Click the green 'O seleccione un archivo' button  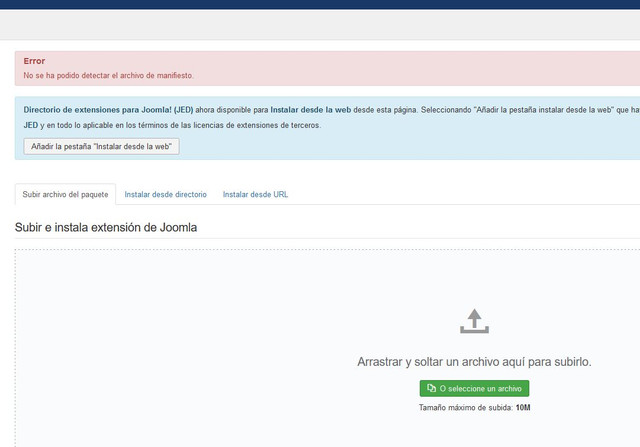point(474,388)
